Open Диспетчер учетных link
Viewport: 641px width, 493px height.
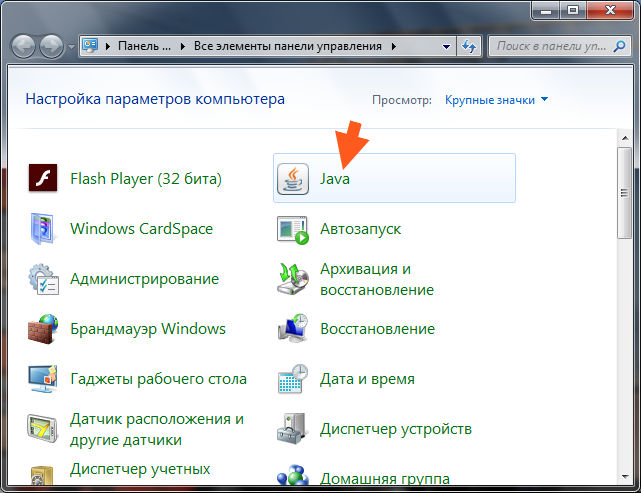pyautogui.click(x=140, y=470)
